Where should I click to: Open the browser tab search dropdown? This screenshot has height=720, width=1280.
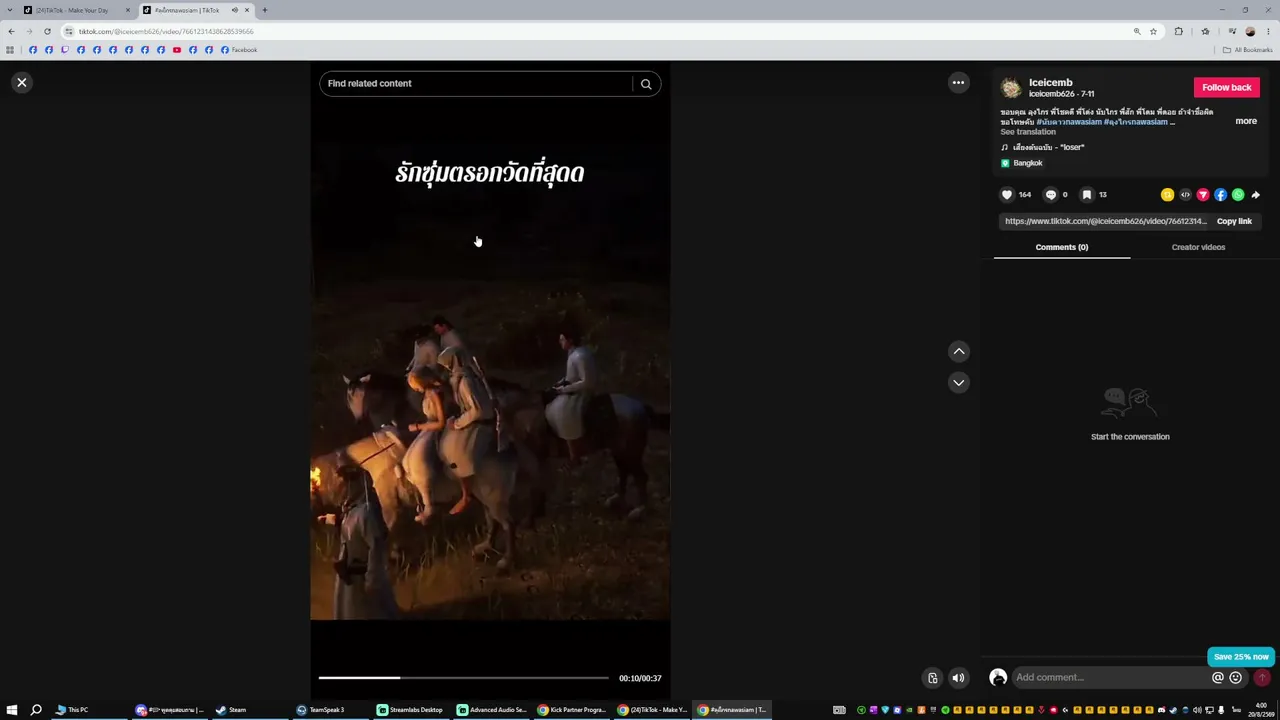tap(10, 10)
